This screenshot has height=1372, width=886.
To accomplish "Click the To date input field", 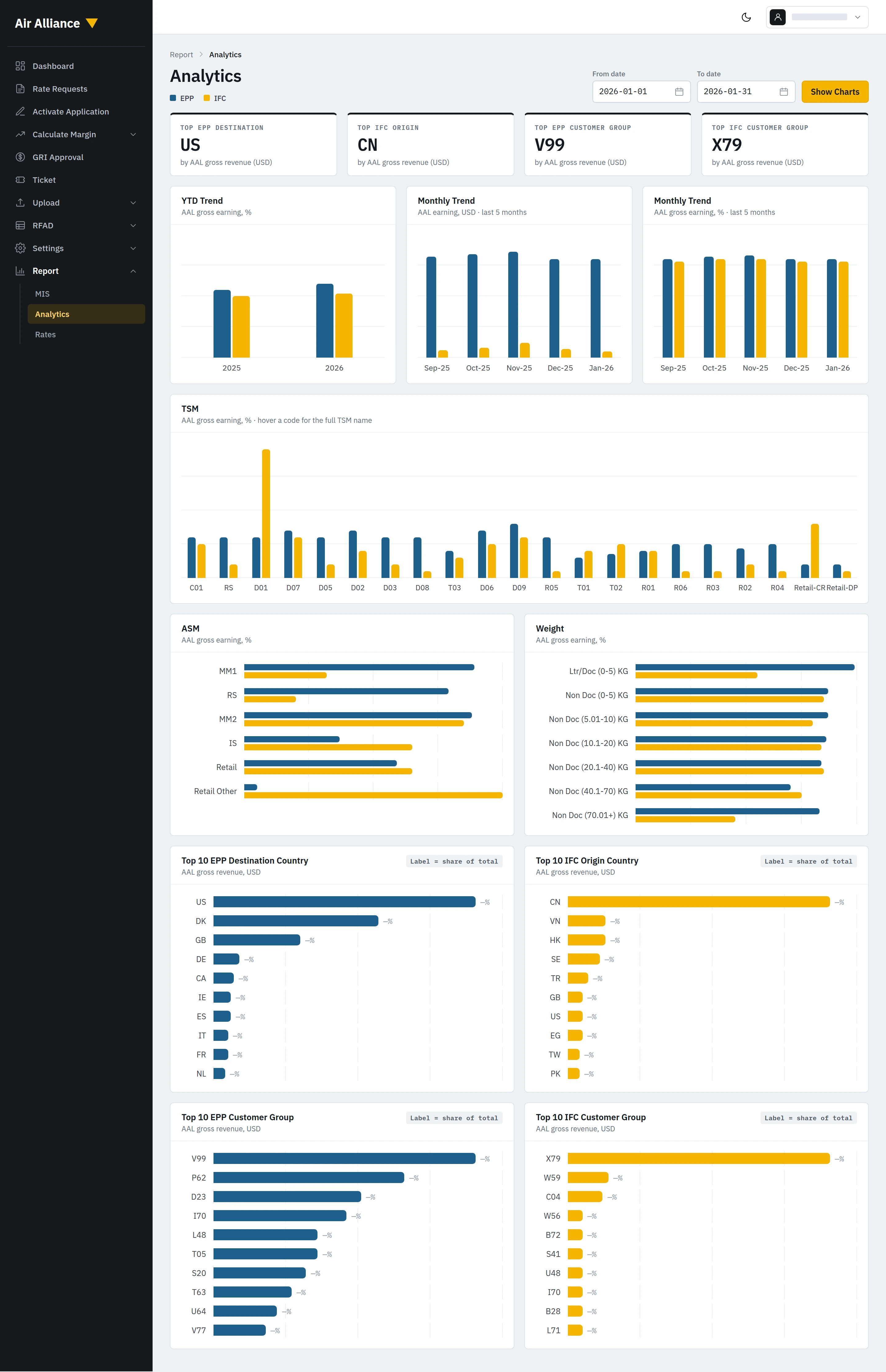I will 746,92.
